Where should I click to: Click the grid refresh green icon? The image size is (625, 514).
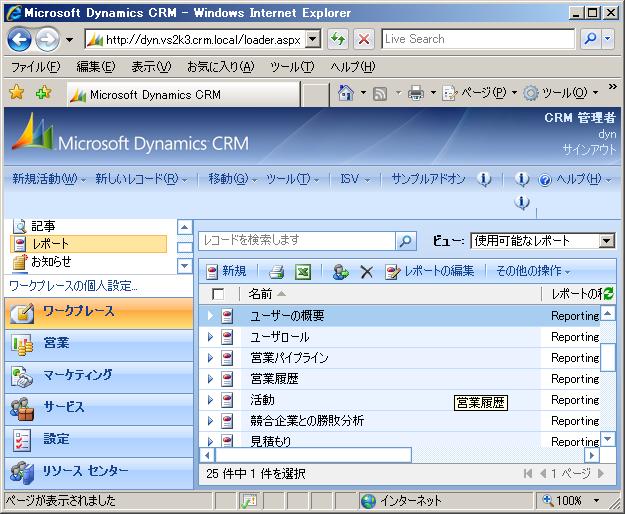(x=609, y=294)
